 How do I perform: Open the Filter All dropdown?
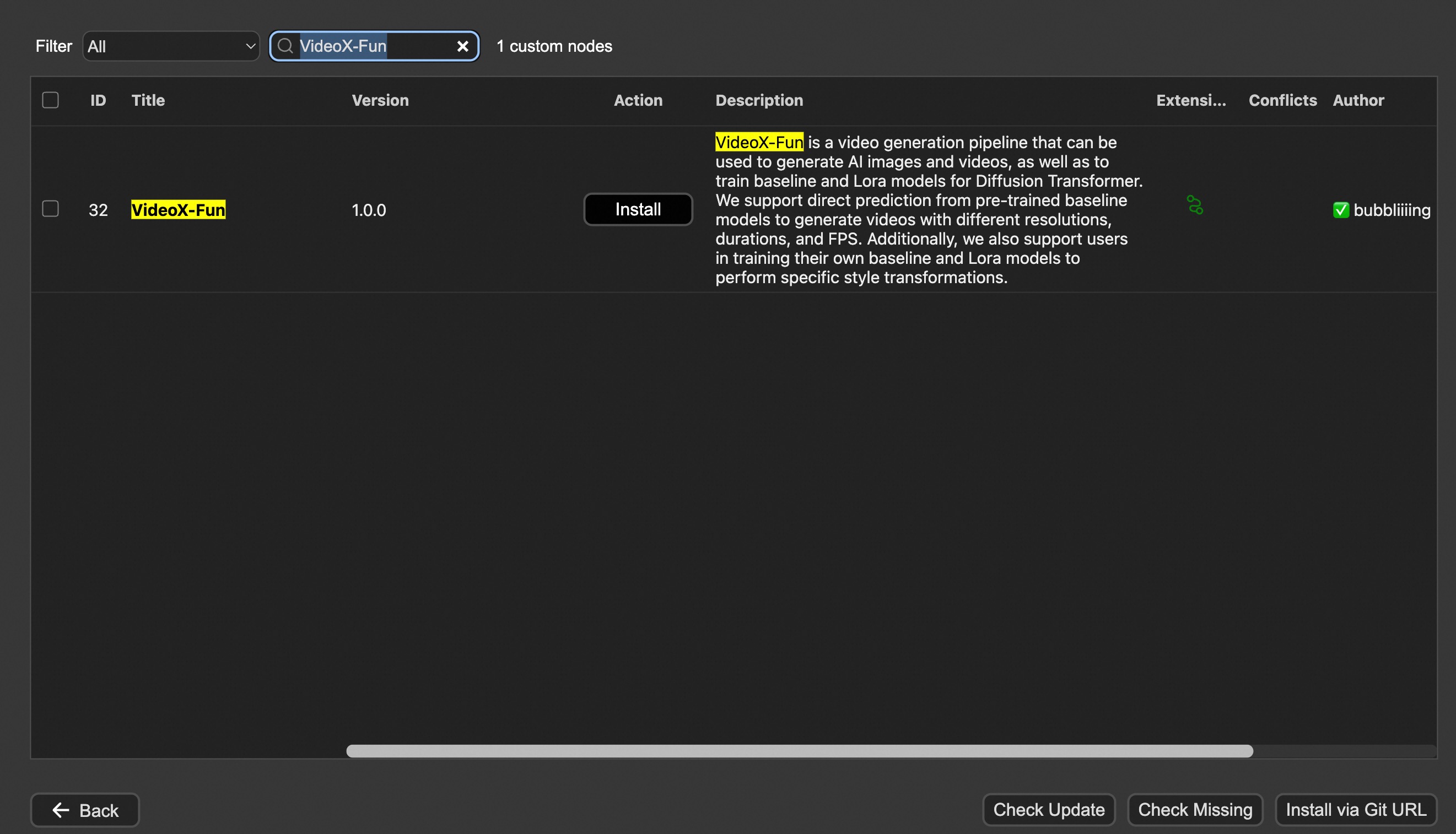(171, 46)
